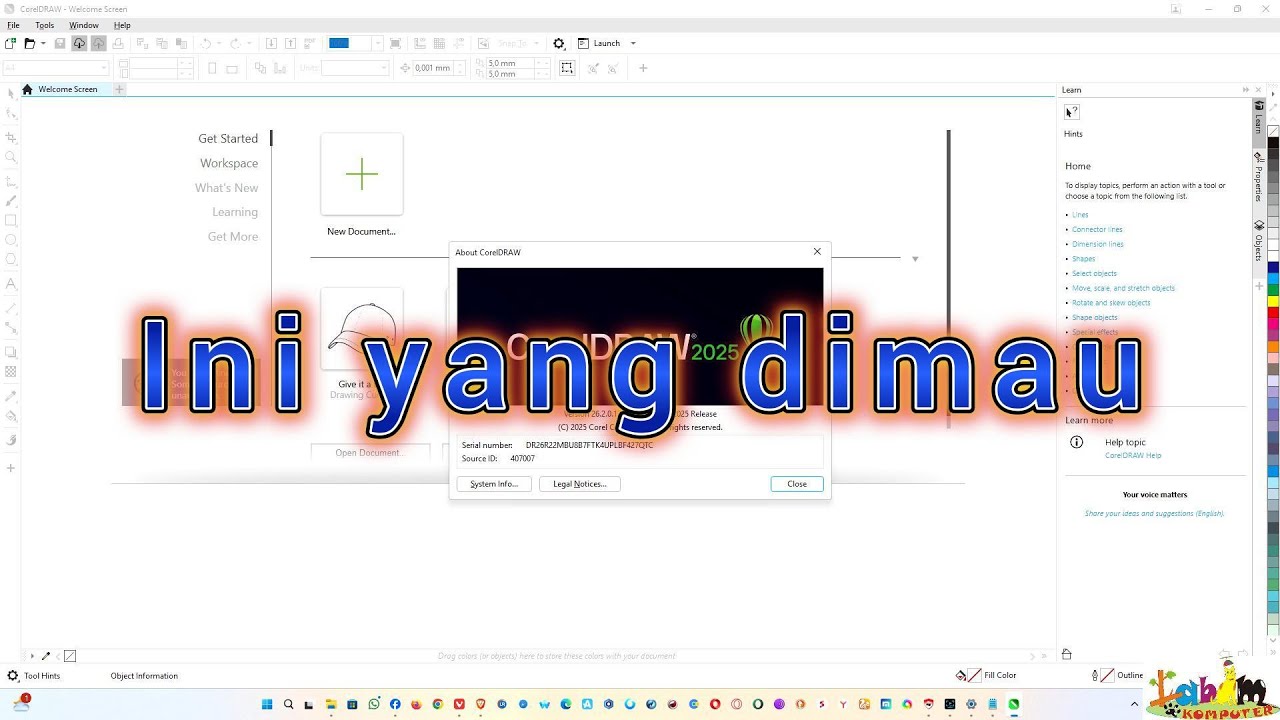The image size is (1280, 720).
Task: Pick the red palette swatch
Action: click(x=1273, y=313)
